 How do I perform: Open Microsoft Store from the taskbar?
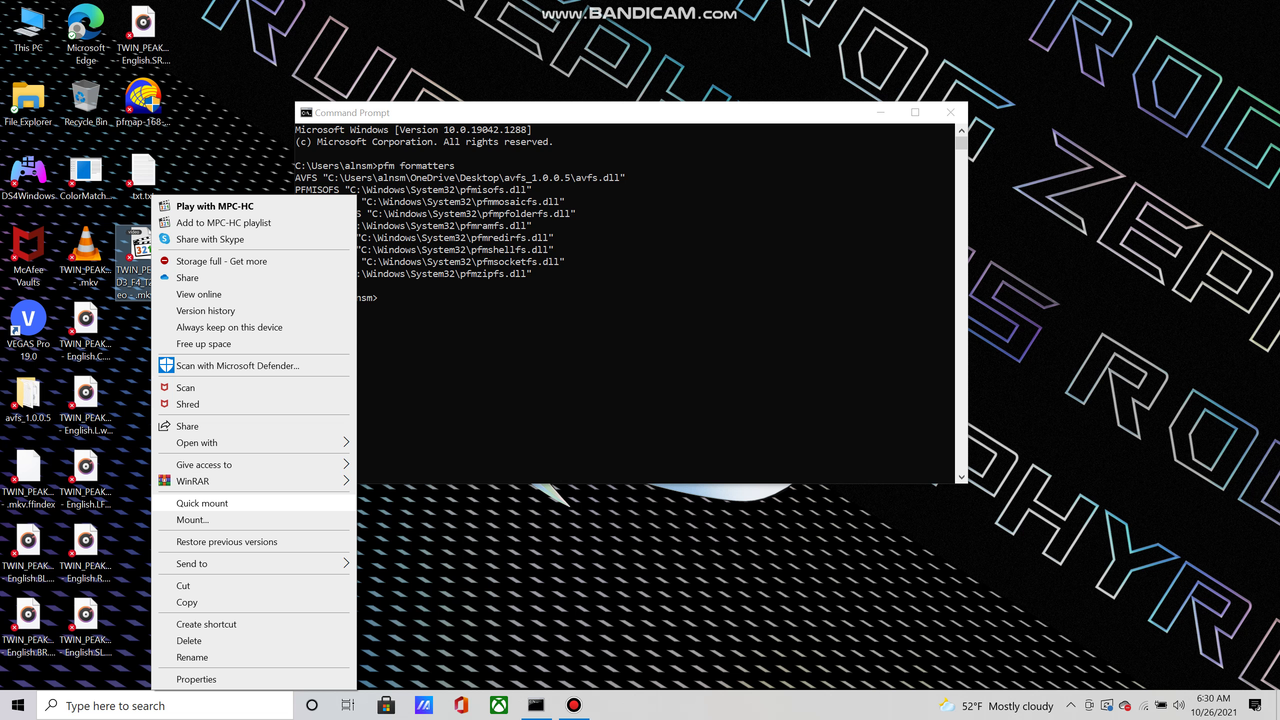[386, 705]
